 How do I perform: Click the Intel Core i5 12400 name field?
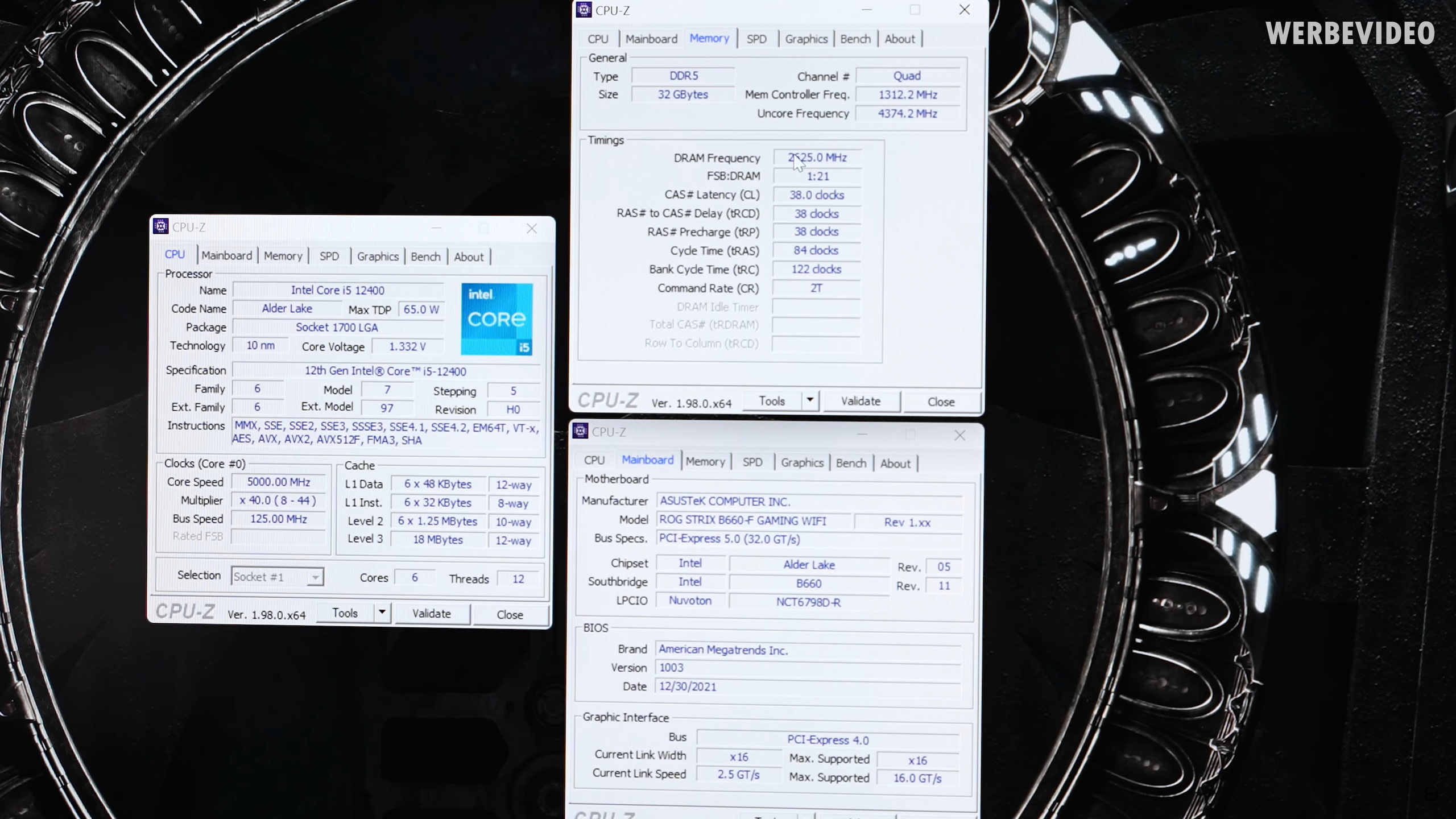click(338, 290)
